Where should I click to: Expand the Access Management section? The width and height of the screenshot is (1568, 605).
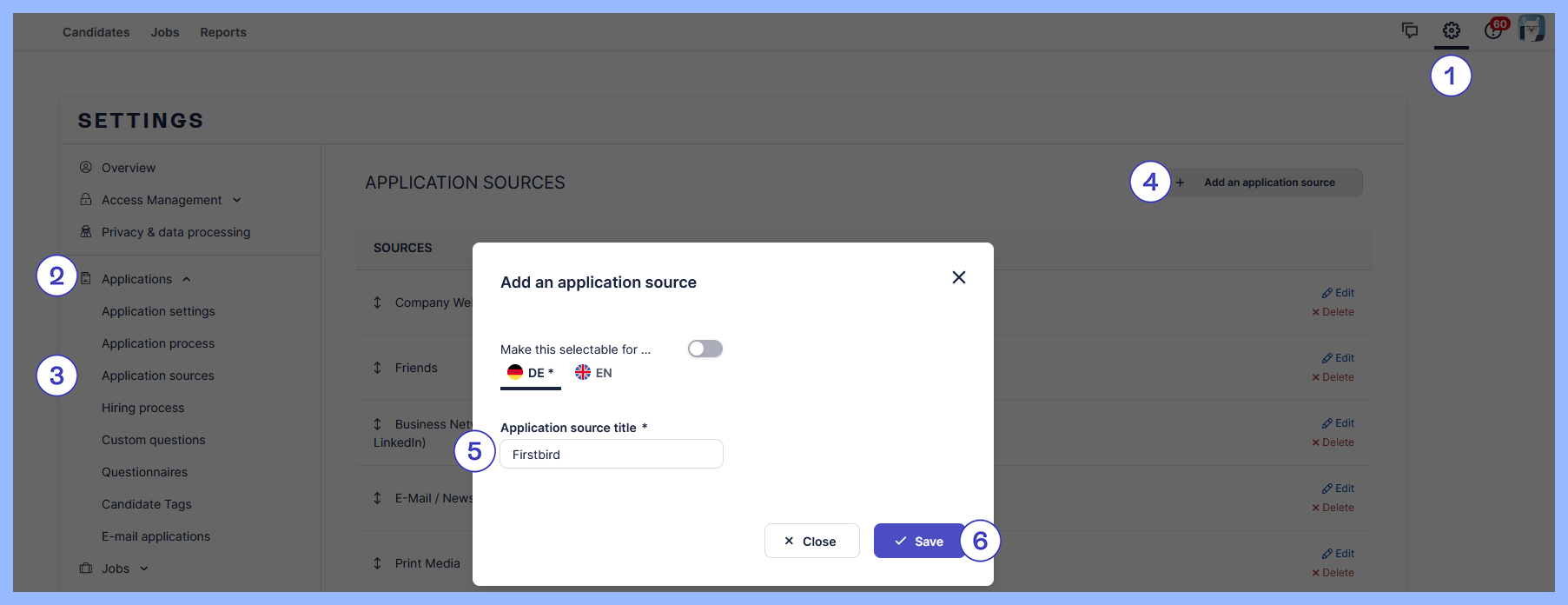236,200
